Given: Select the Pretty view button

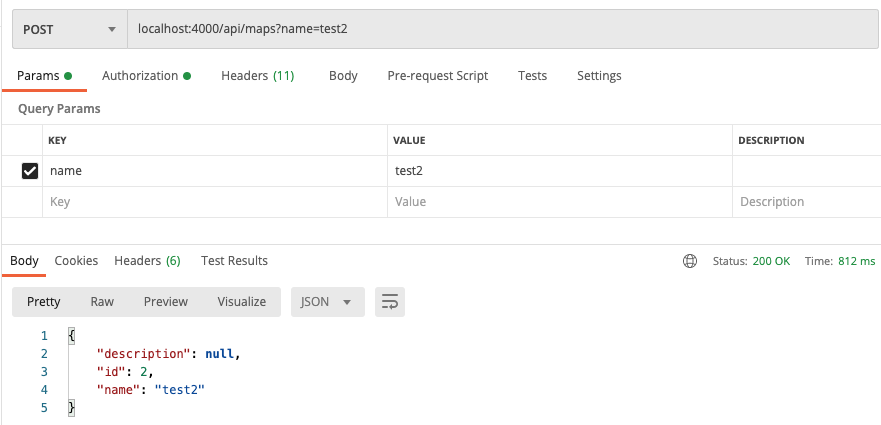Looking at the screenshot, I should click(x=44, y=302).
